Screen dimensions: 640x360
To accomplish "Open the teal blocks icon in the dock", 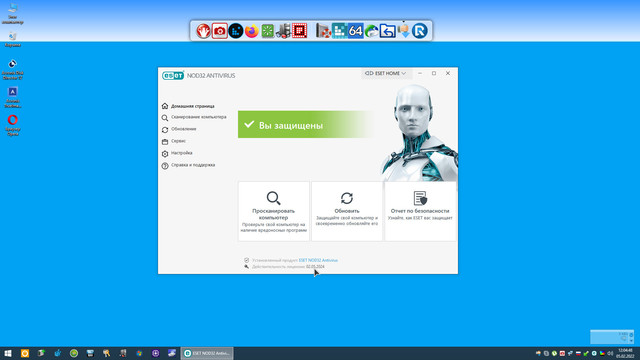I will [339, 31].
